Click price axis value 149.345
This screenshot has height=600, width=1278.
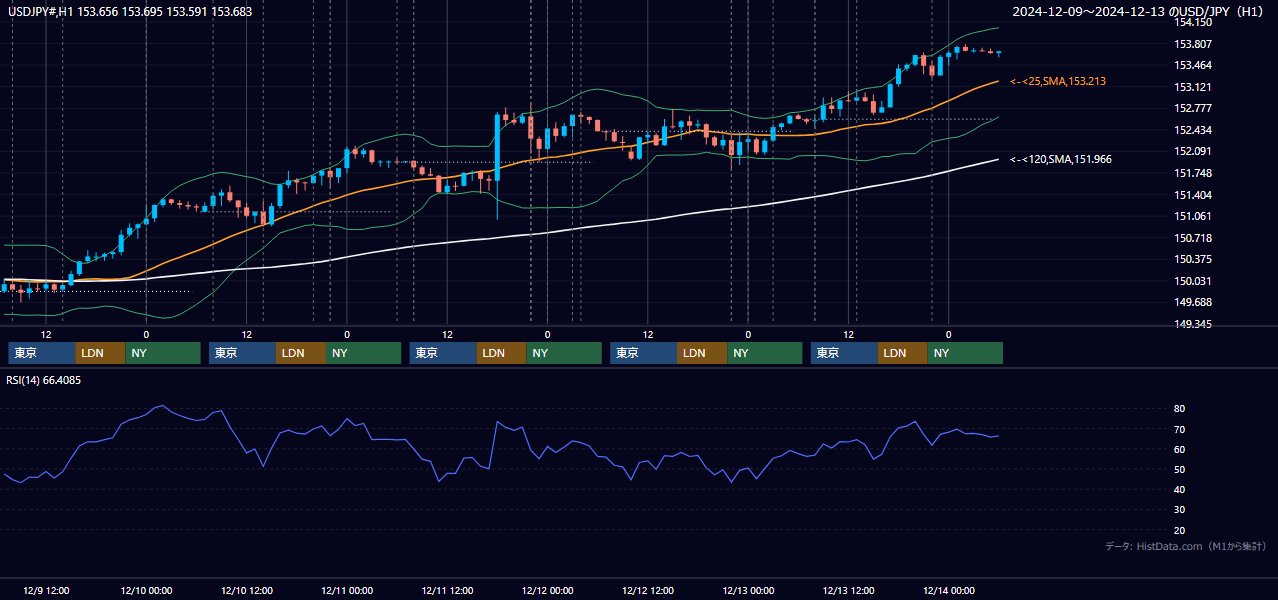point(1193,324)
